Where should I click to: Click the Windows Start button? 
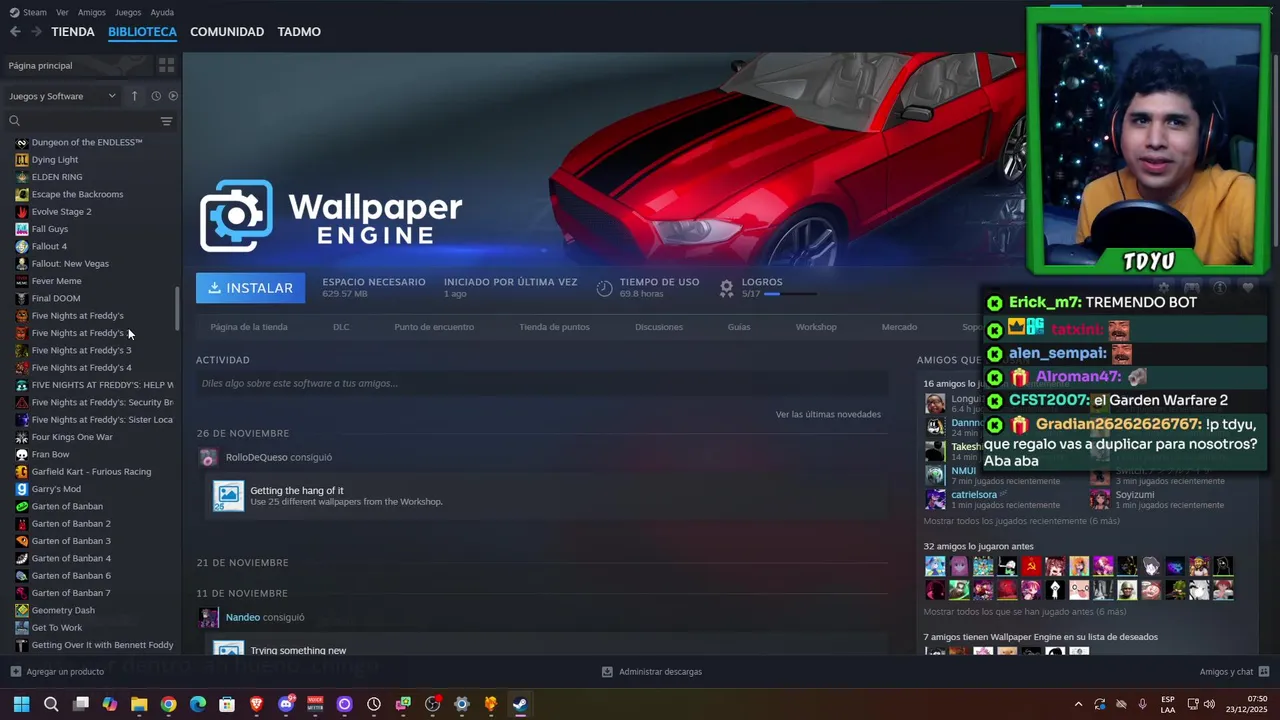point(22,704)
